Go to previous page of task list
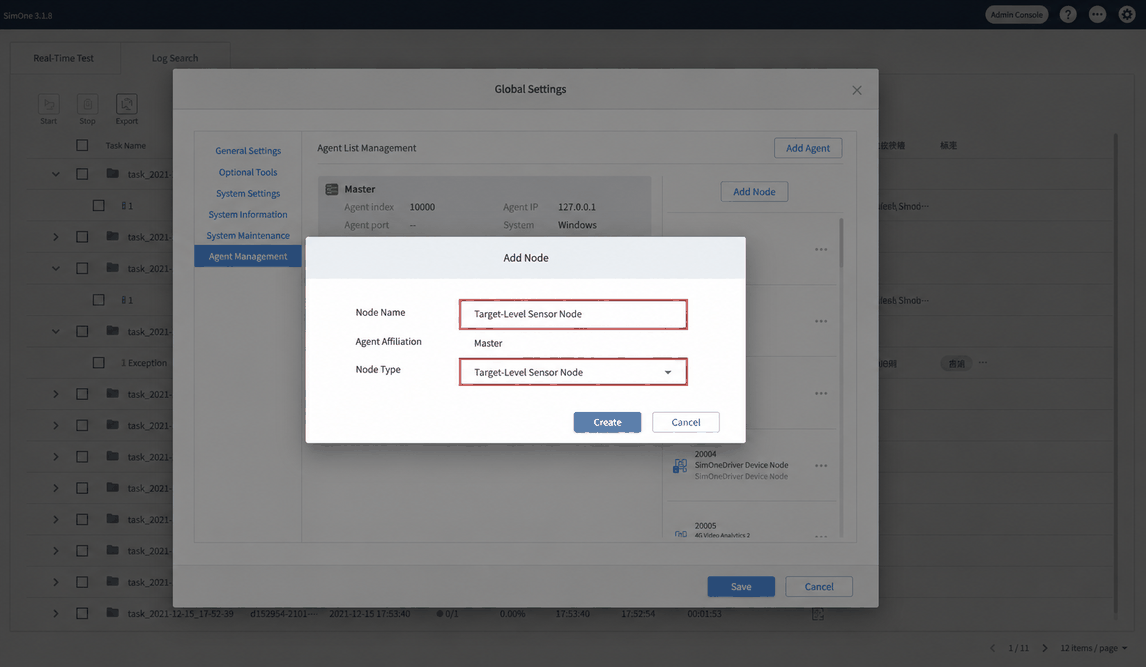This screenshot has width=1146, height=667. pyautogui.click(x=992, y=648)
